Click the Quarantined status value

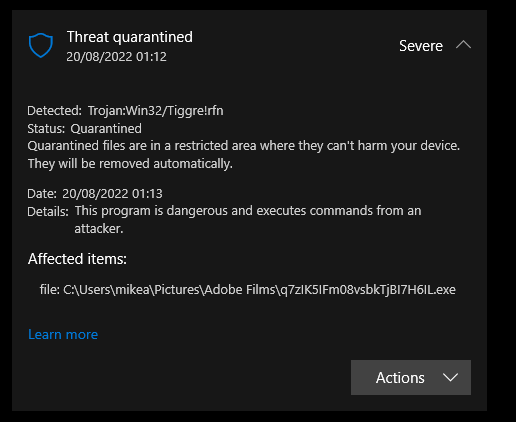106,129
